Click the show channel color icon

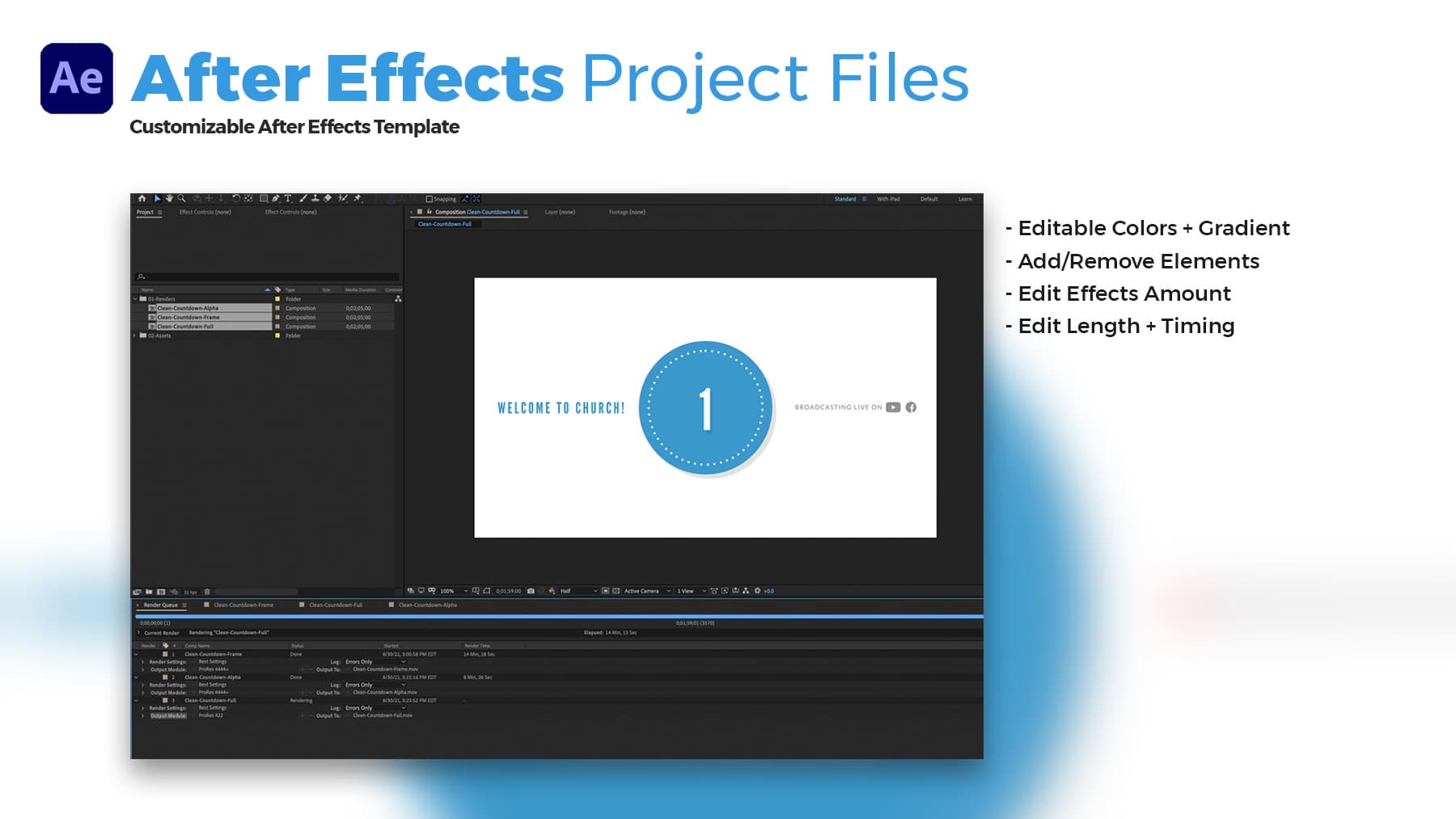(x=552, y=591)
